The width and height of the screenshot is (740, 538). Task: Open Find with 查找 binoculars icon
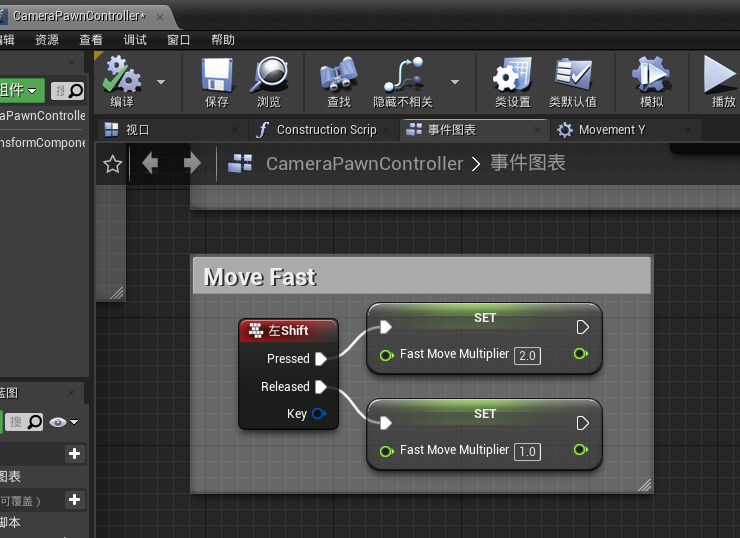pyautogui.click(x=339, y=82)
